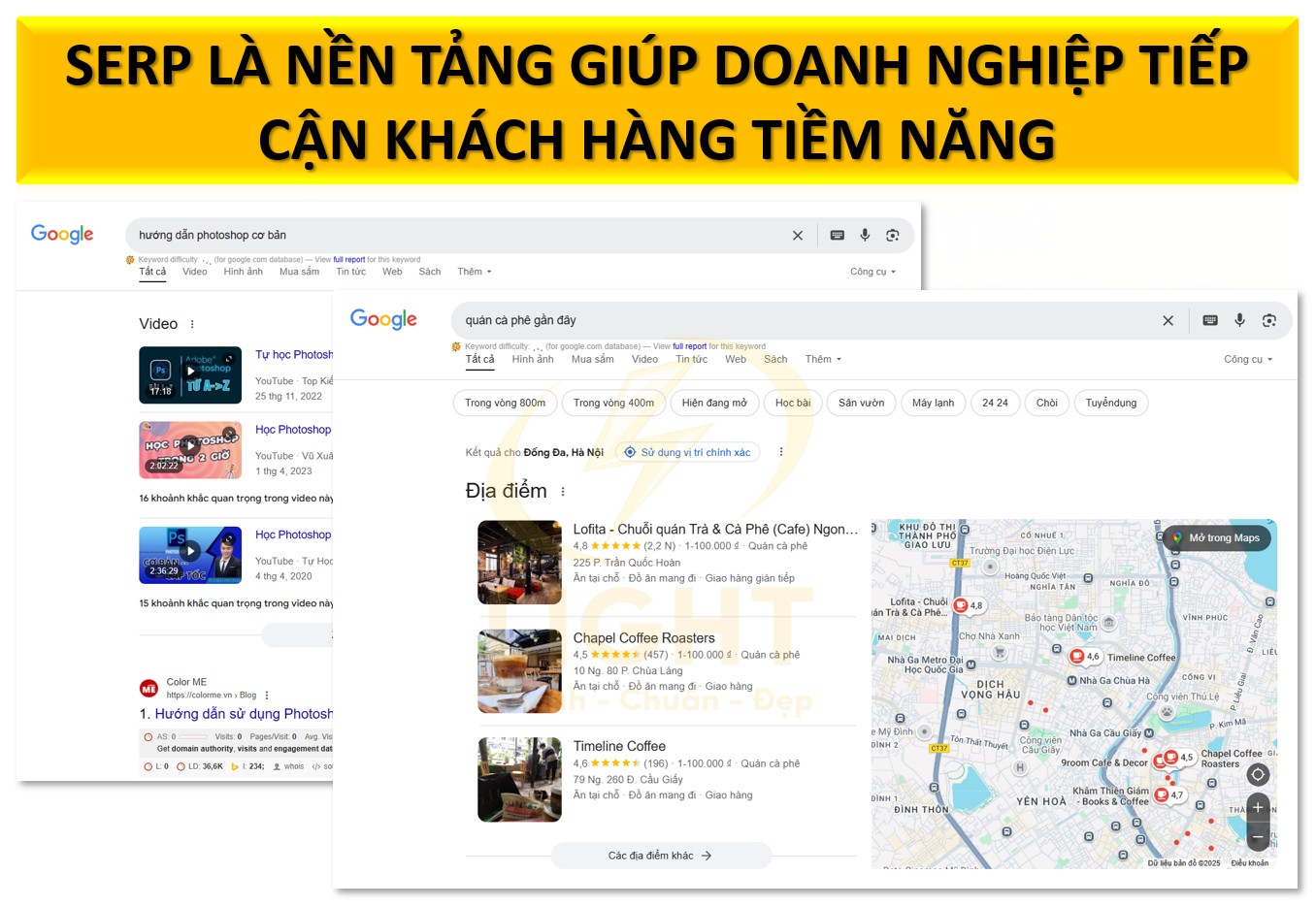Switch to Hình ảnh tab in coffee search

click(533, 359)
